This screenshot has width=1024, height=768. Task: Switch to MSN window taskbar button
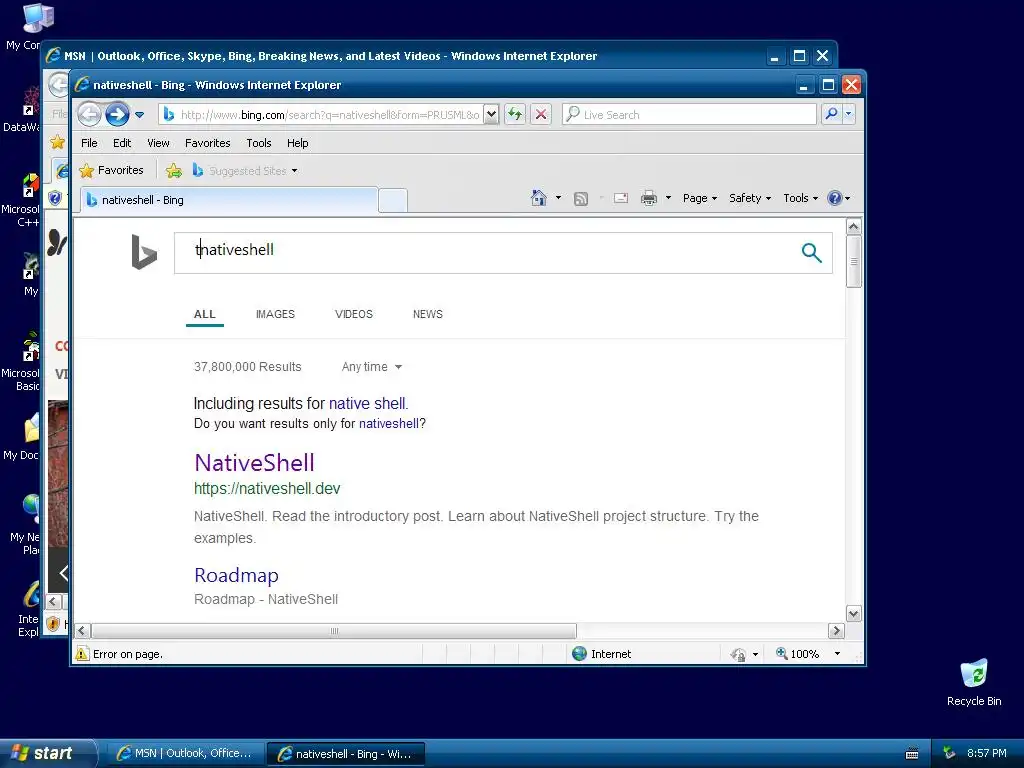186,754
